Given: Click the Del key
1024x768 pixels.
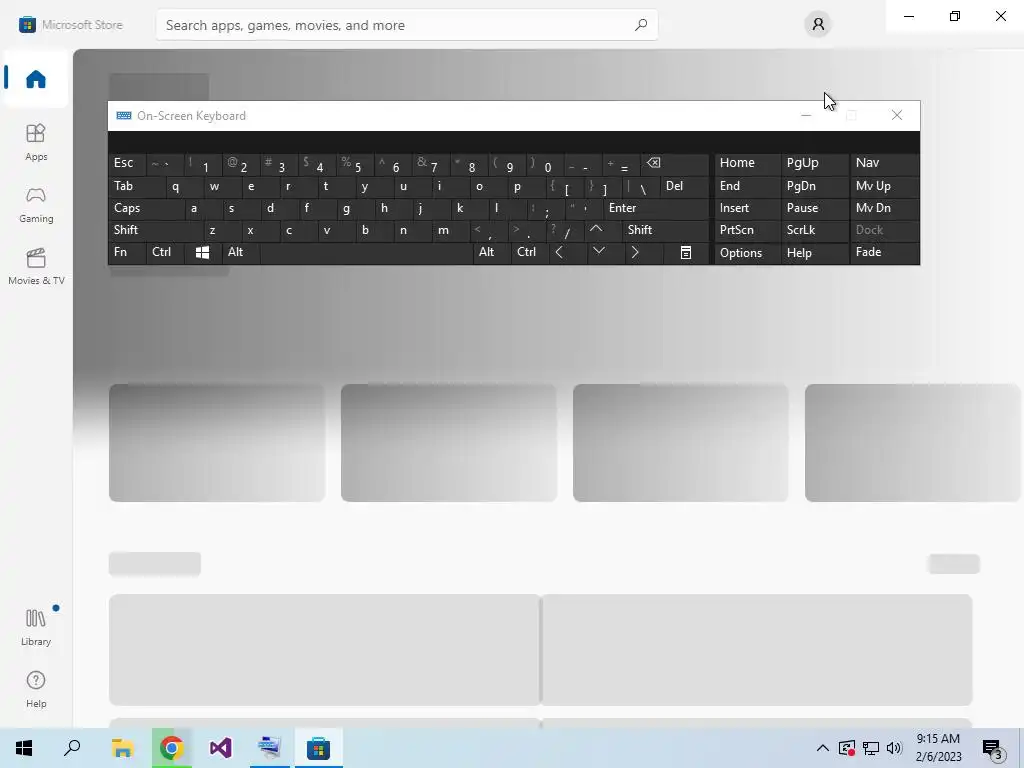Looking at the screenshot, I should (x=684, y=186).
